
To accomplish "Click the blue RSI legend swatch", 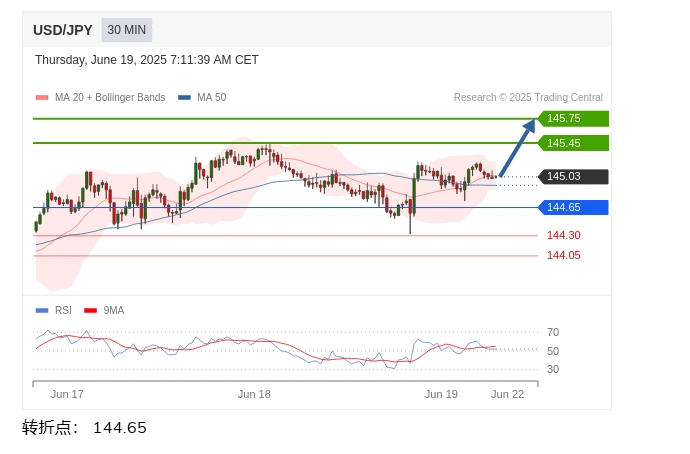I will tap(42, 311).
